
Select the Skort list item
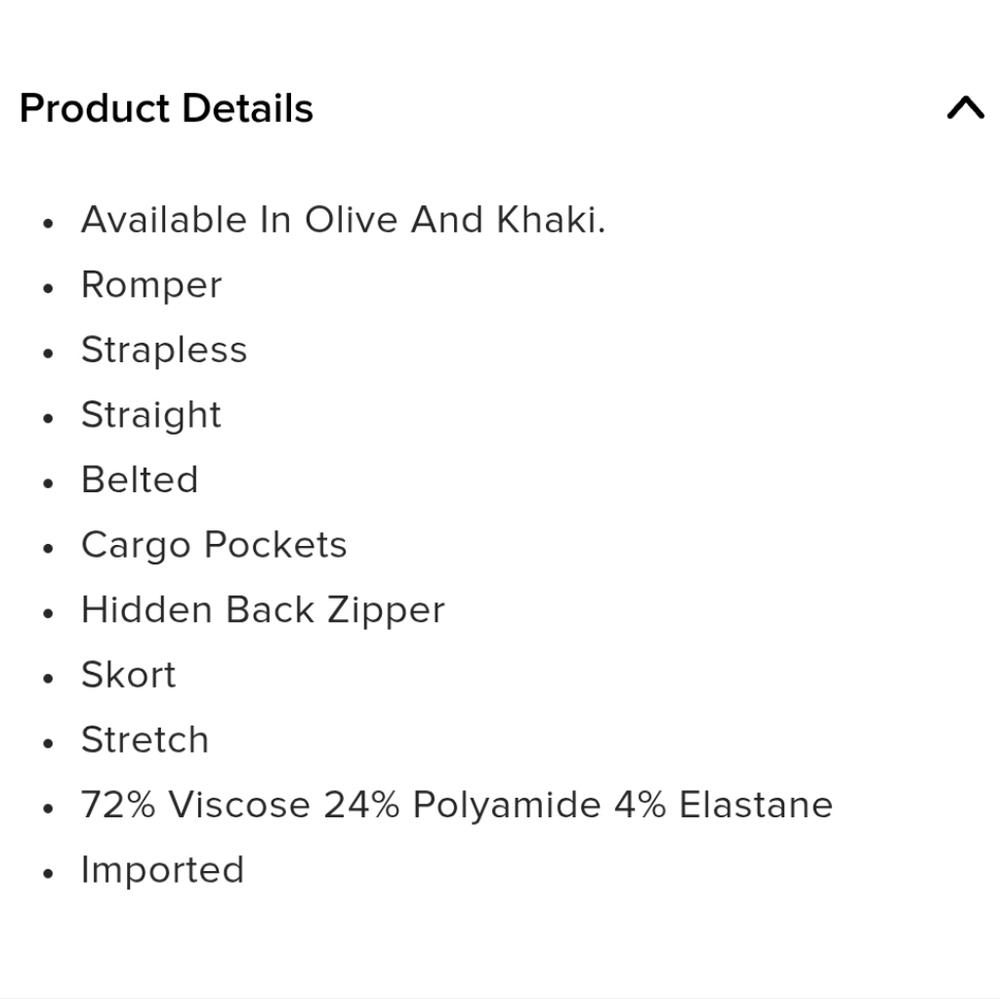(128, 675)
